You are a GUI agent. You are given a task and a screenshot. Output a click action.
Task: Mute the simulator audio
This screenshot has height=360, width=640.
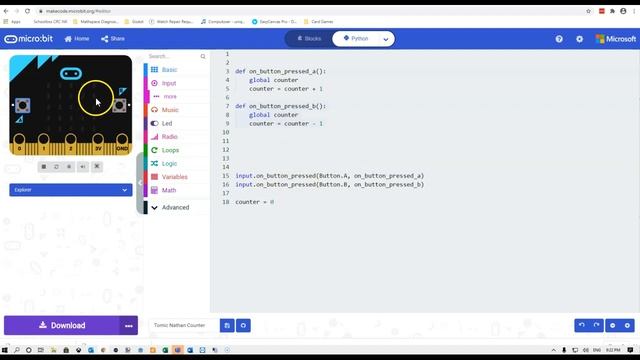83,167
